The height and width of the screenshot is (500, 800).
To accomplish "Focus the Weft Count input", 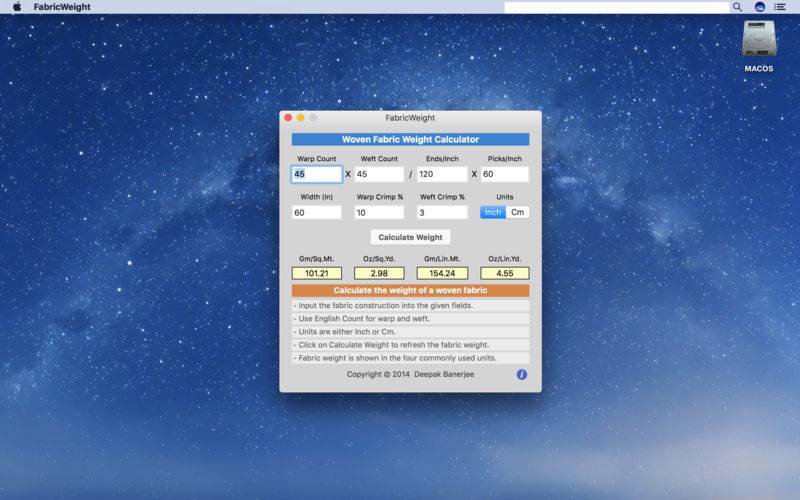I will pos(379,174).
